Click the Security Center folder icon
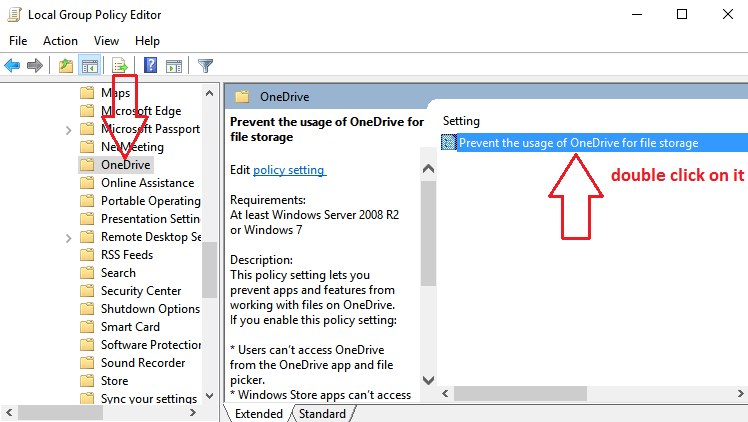This screenshot has width=748, height=422. (87, 291)
